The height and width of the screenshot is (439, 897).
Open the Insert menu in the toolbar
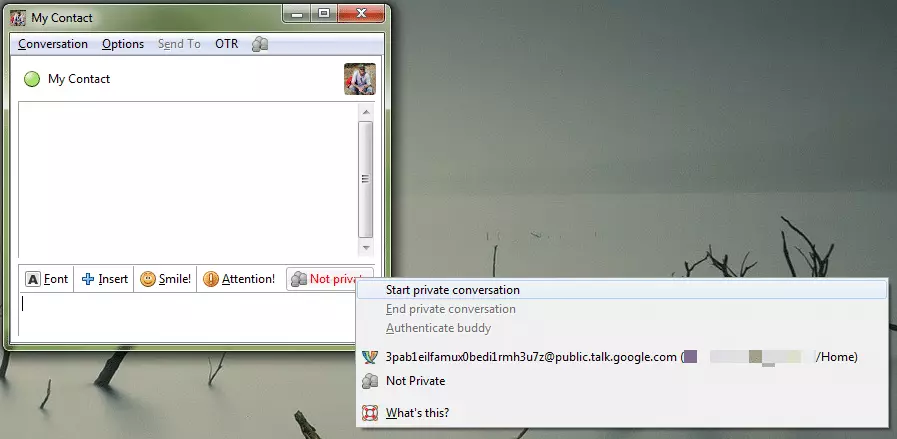(105, 279)
